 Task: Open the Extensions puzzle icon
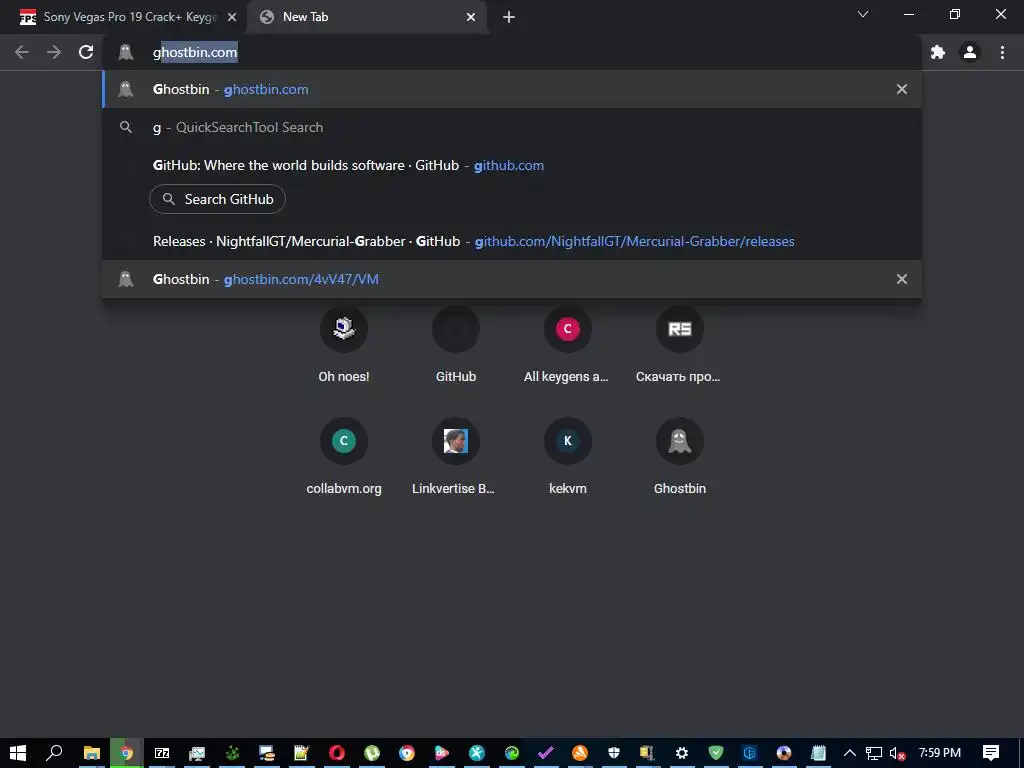coord(938,52)
